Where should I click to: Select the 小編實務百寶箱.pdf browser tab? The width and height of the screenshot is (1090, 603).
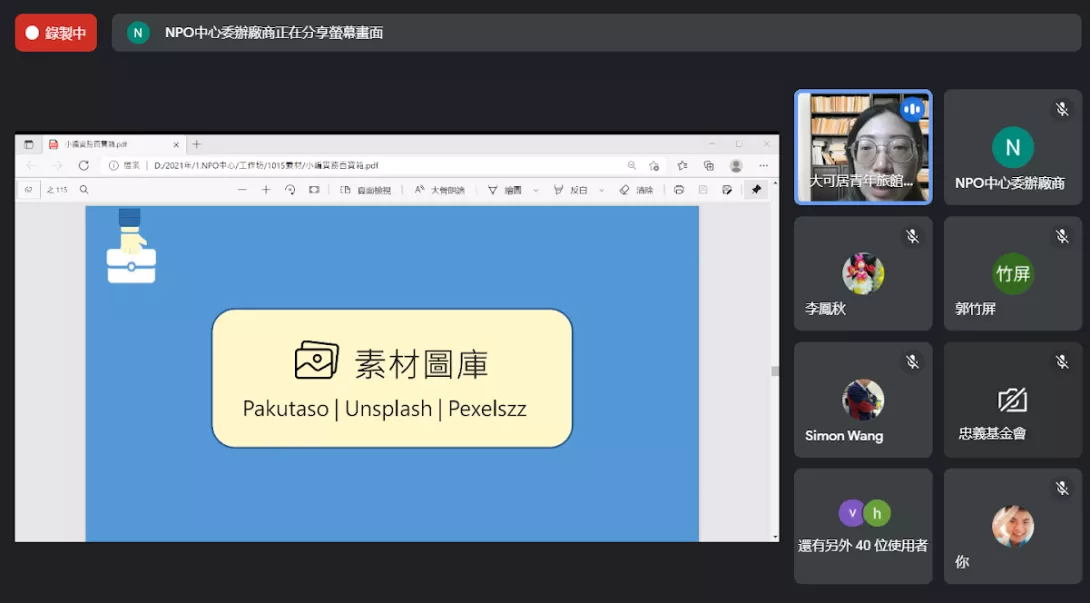tap(113, 145)
